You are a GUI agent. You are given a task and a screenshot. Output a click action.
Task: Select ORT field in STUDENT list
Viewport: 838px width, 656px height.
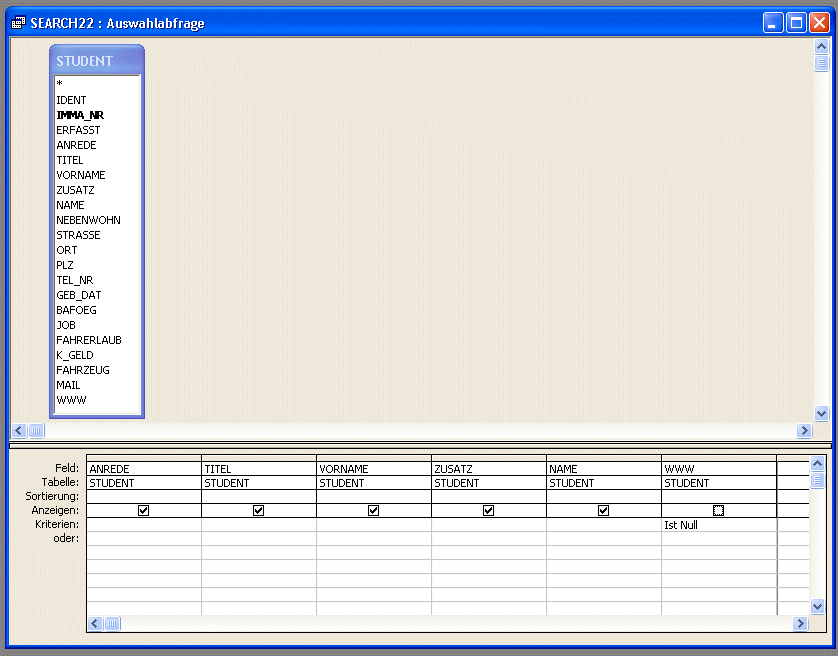(x=97, y=250)
